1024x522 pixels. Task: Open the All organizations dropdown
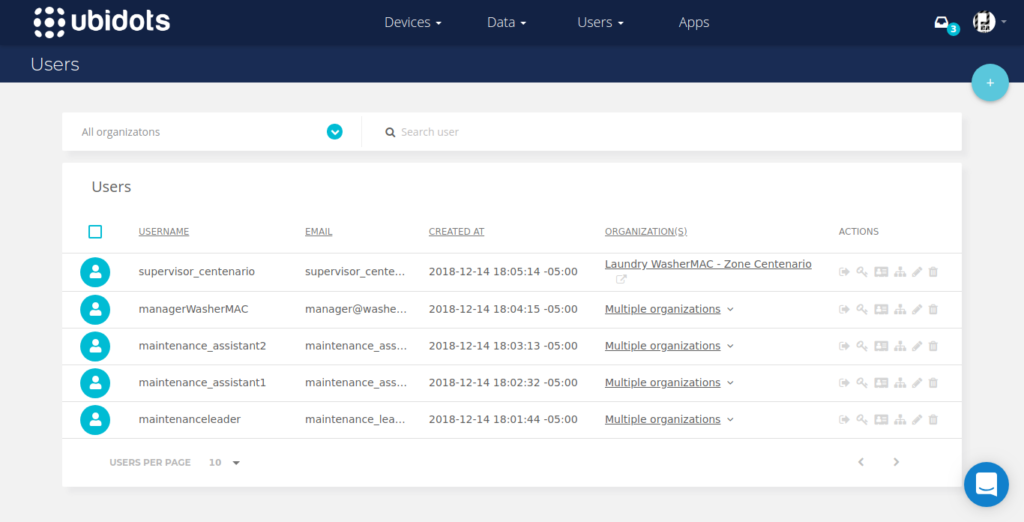pos(212,132)
